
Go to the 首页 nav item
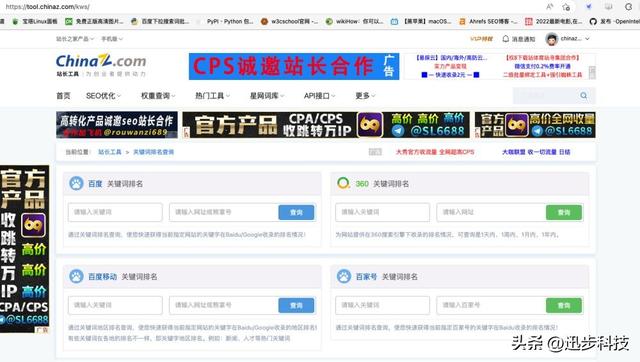pos(63,96)
